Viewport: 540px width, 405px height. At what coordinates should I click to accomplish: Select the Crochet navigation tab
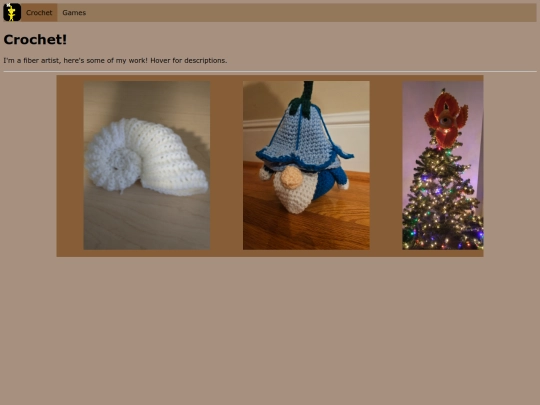click(x=39, y=13)
